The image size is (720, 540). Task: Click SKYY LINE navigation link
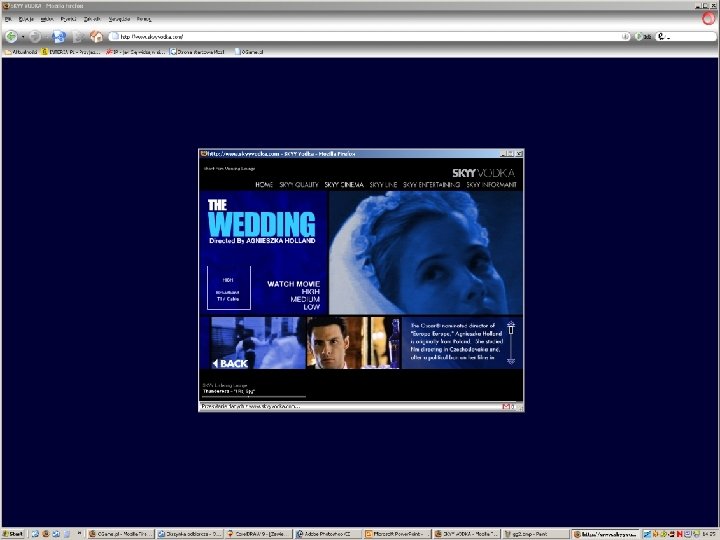[x=383, y=185]
